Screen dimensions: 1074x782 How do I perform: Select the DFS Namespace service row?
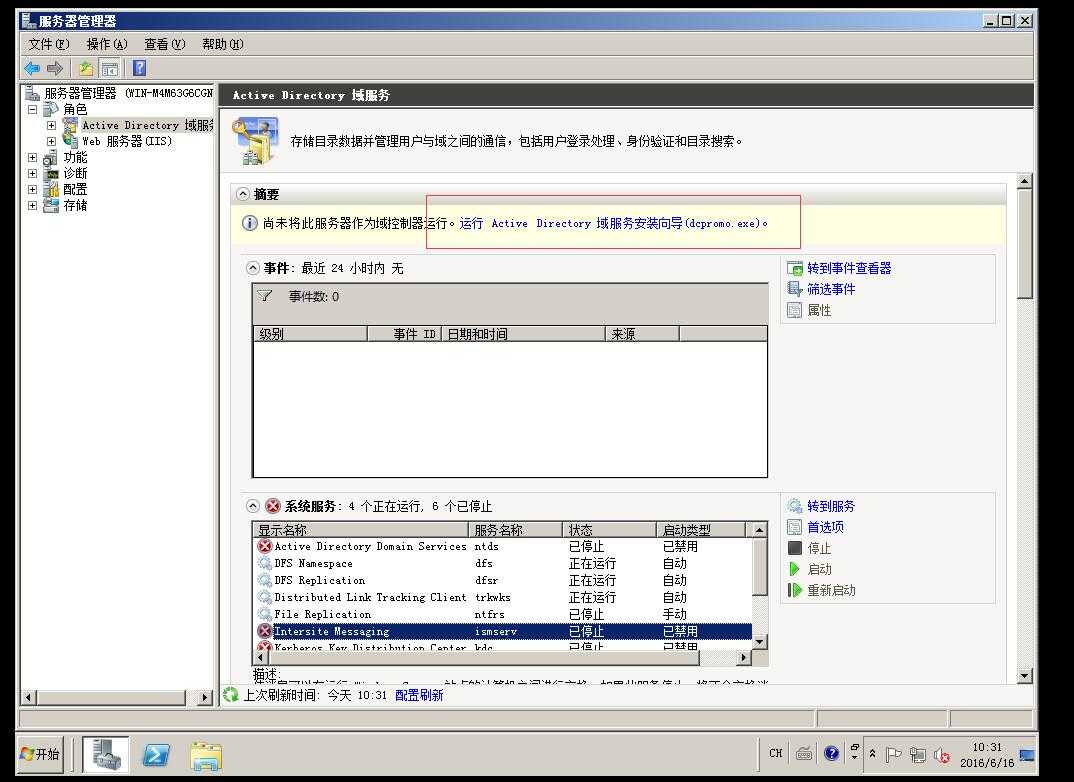503,564
